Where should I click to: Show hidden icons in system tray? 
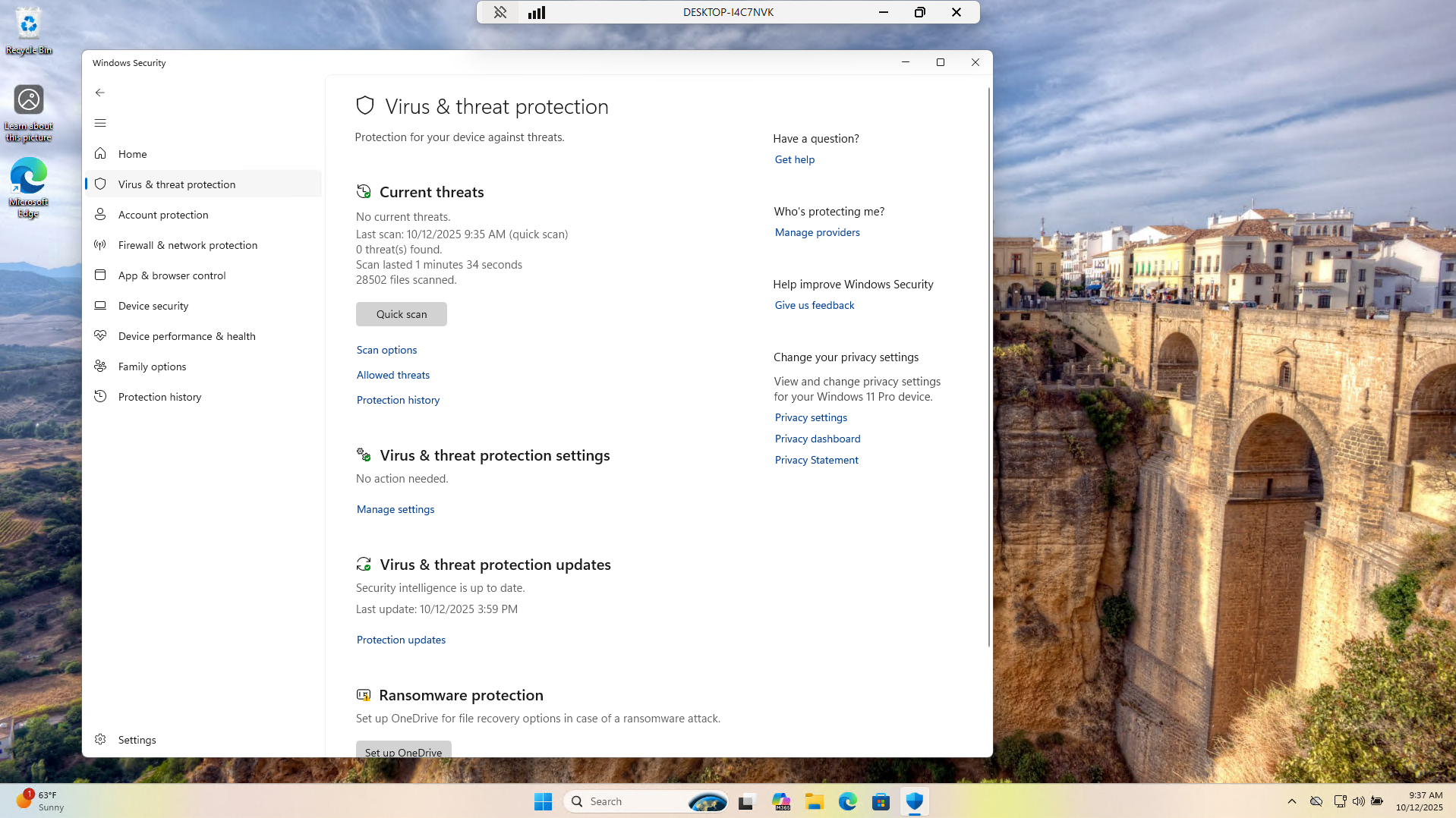coord(1291,801)
